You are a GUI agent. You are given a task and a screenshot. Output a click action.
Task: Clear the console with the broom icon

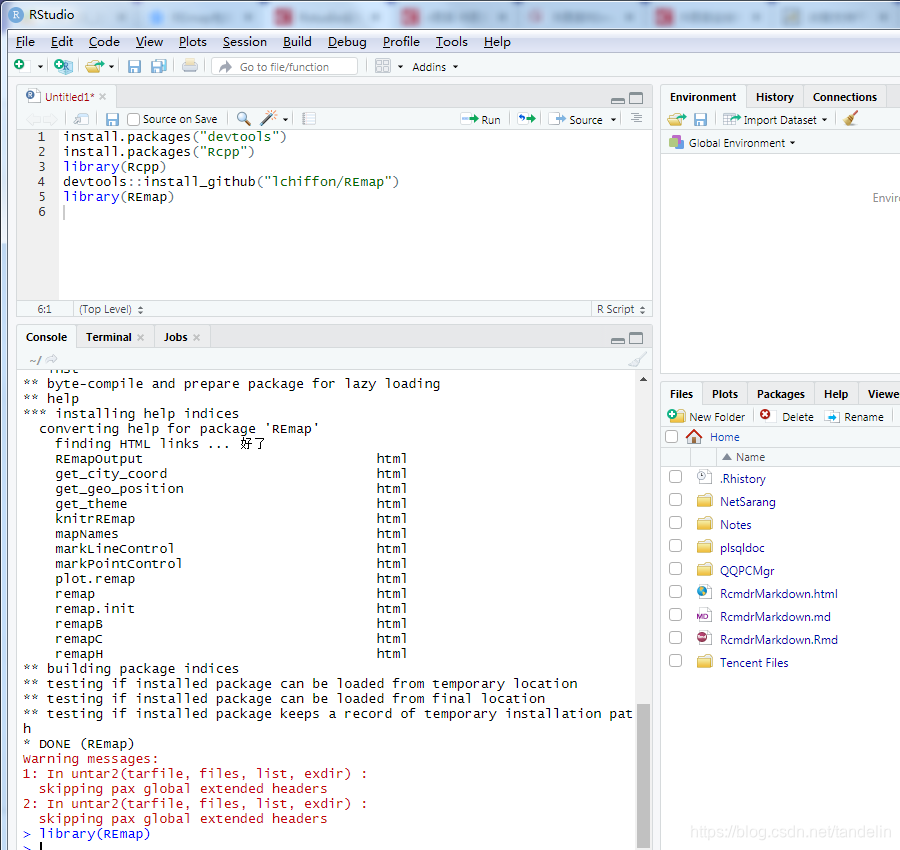pyautogui.click(x=637, y=360)
